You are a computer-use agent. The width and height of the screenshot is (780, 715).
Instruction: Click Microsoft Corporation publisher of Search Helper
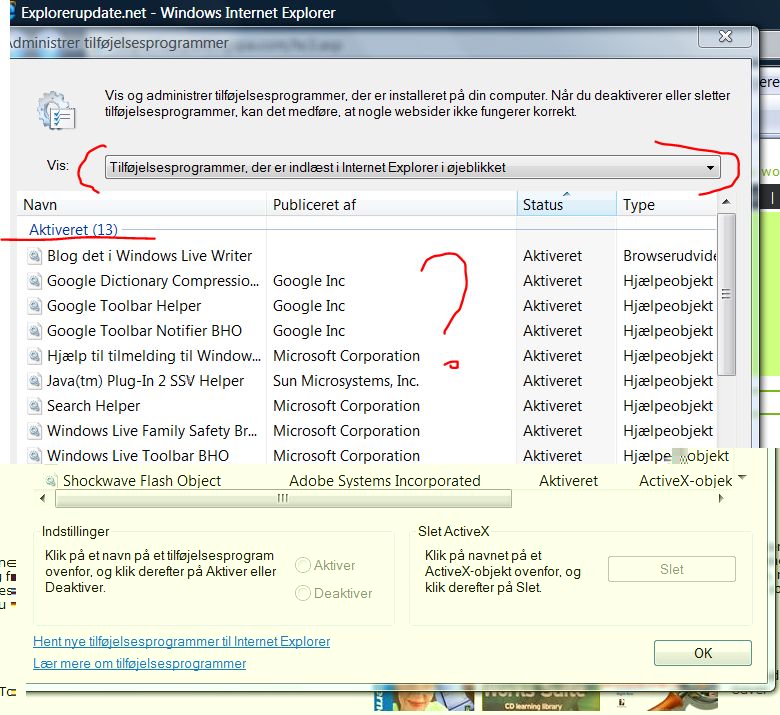[346, 406]
